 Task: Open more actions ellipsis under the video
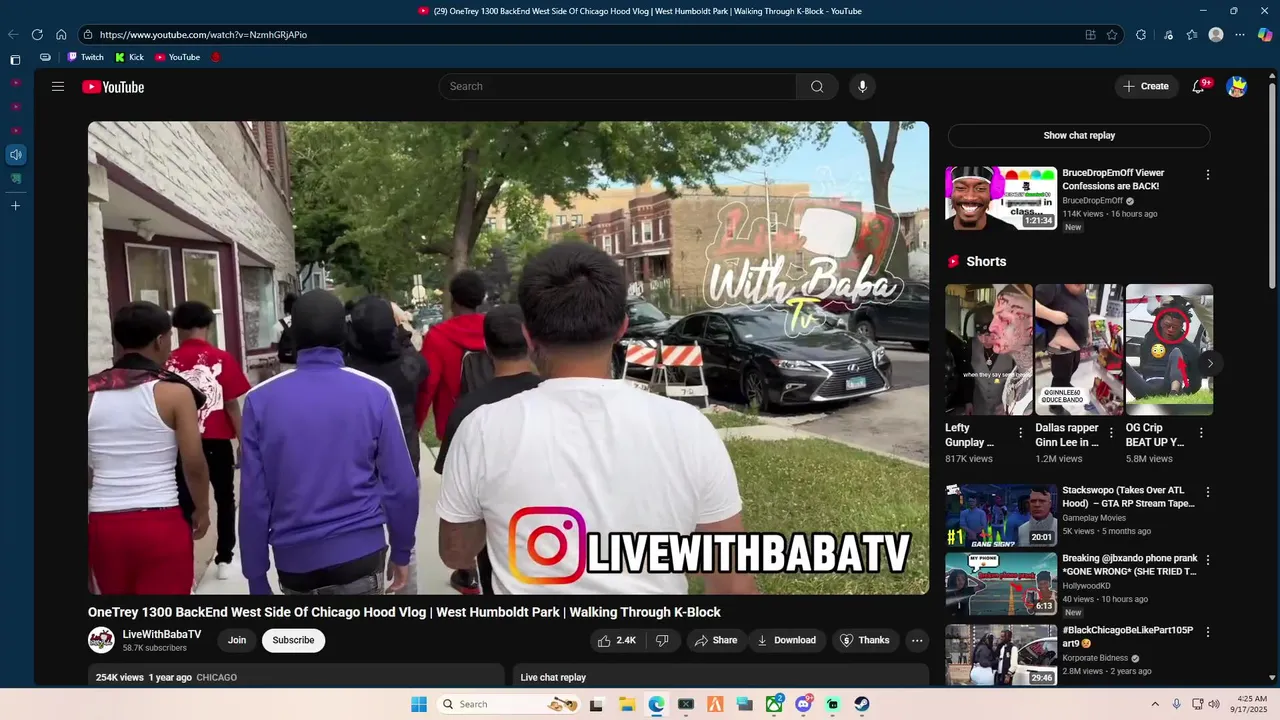[x=916, y=641]
